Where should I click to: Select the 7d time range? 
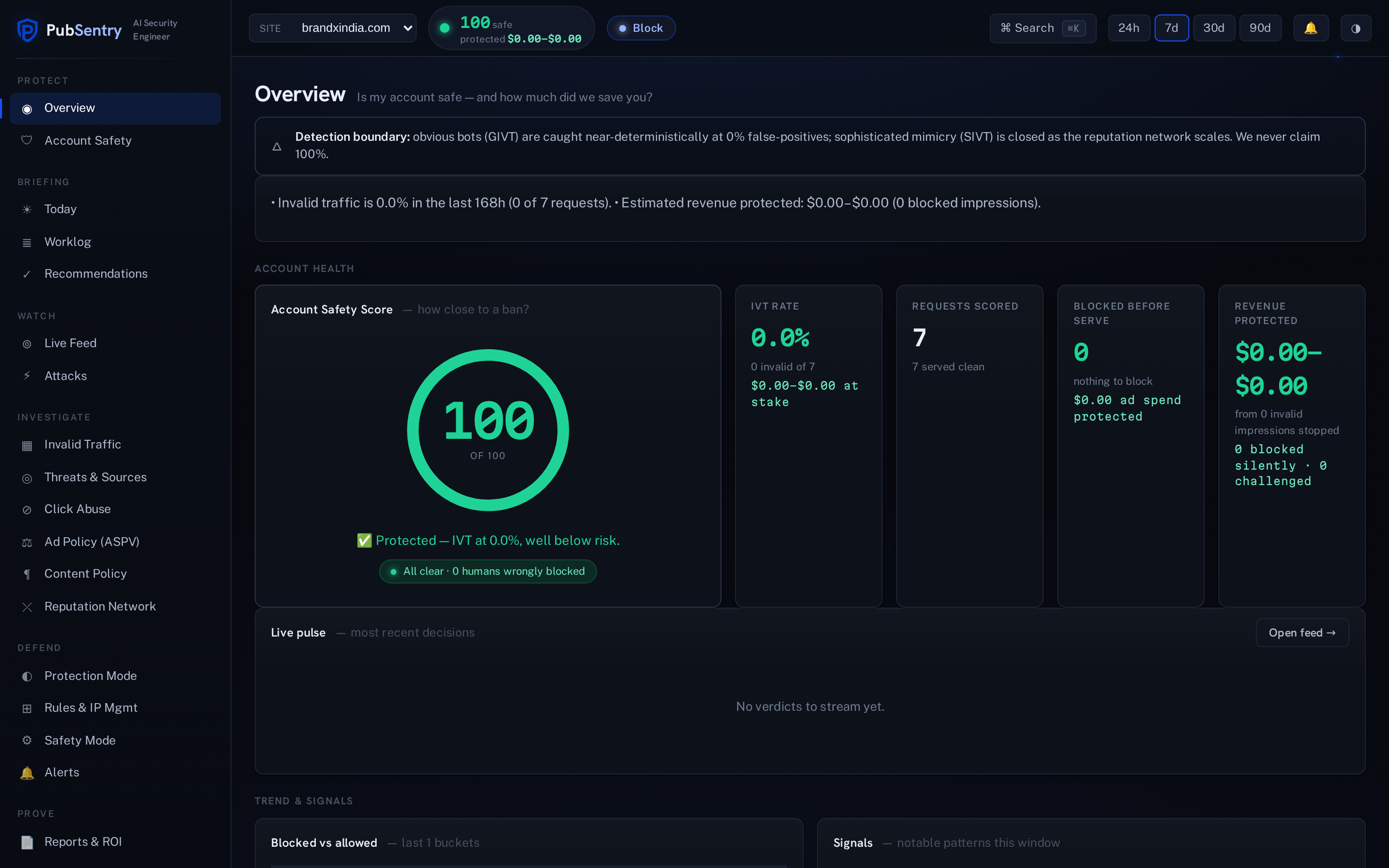(1171, 28)
